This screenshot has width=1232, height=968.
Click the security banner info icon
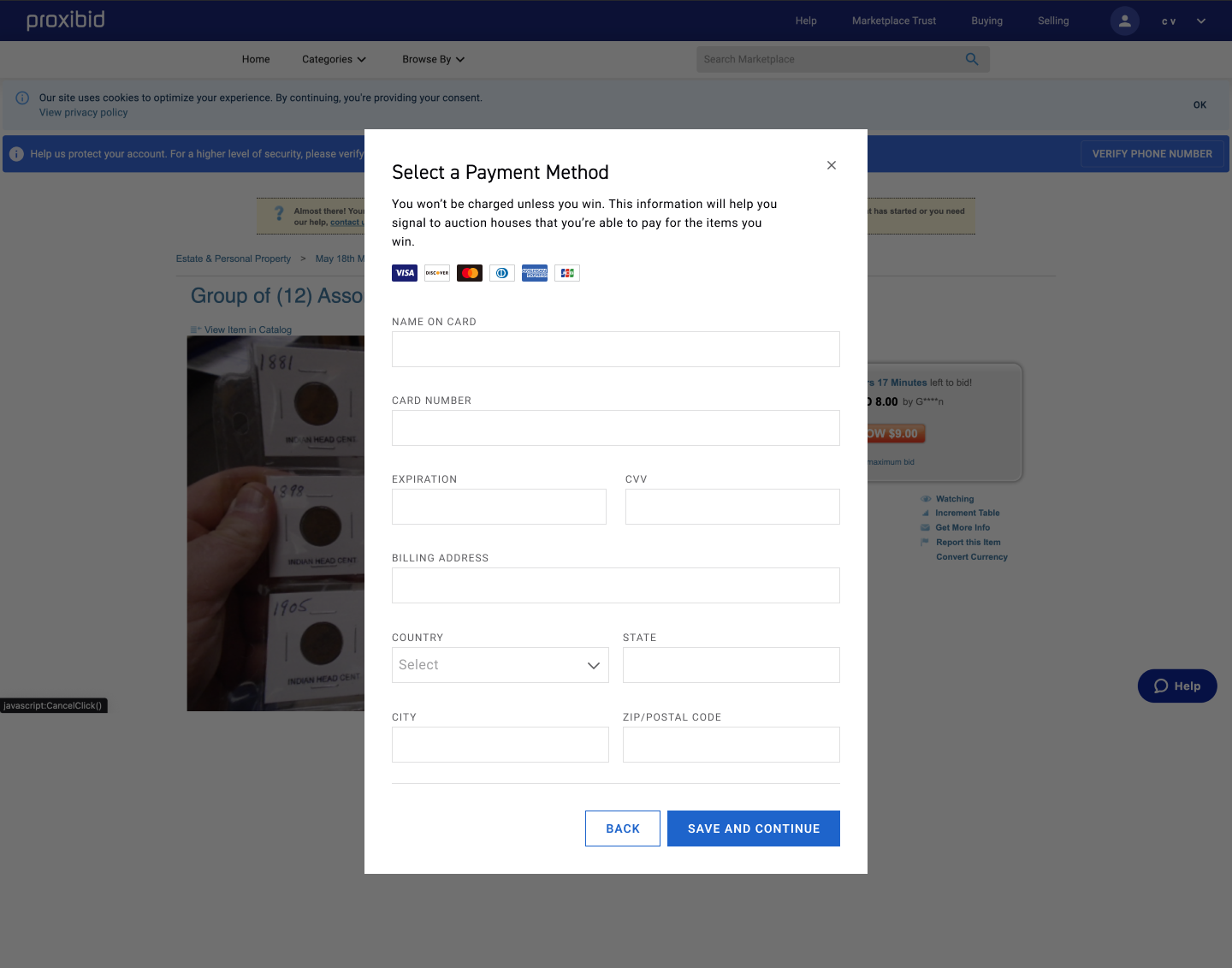tap(16, 154)
